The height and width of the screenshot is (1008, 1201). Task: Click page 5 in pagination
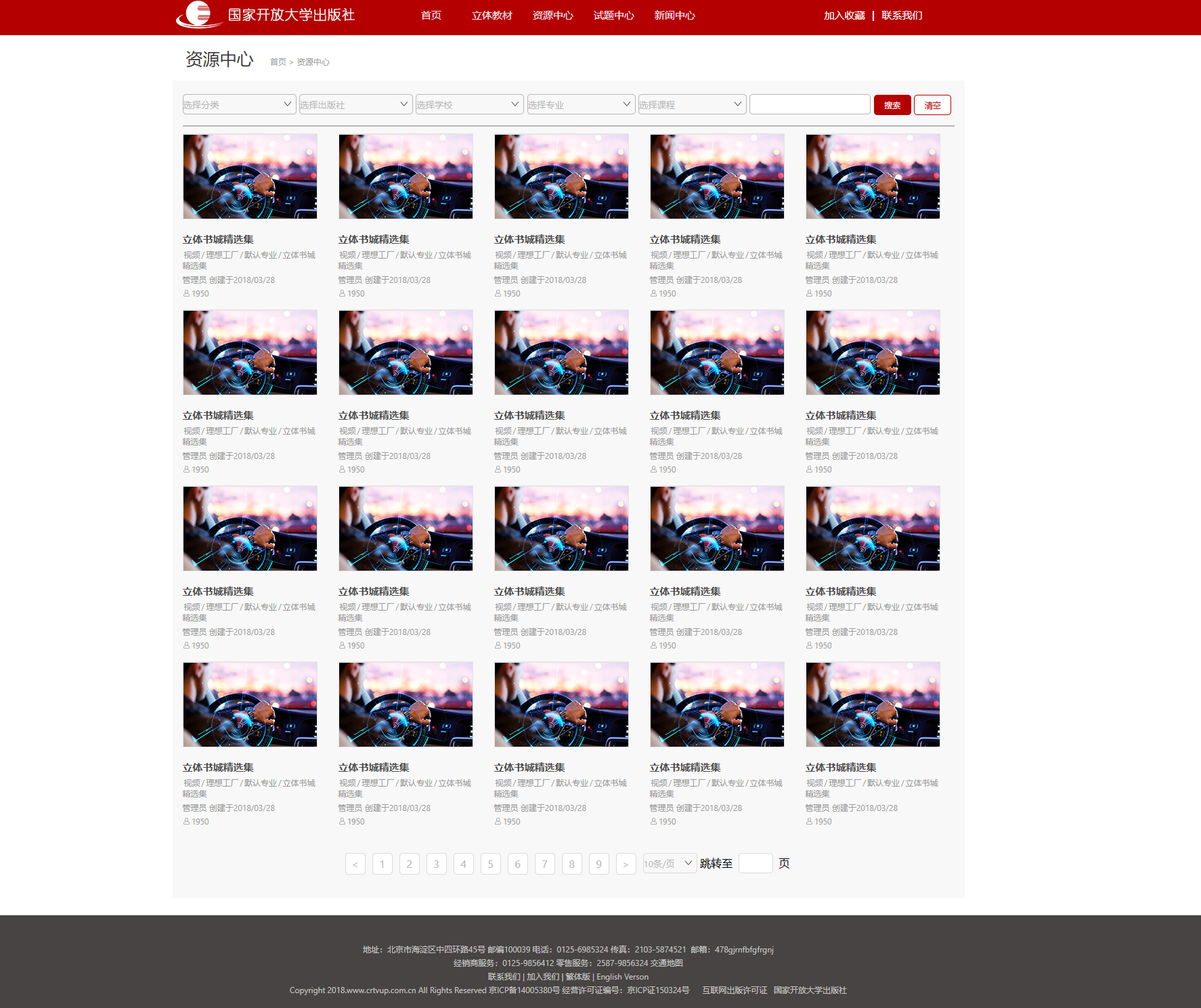(490, 864)
